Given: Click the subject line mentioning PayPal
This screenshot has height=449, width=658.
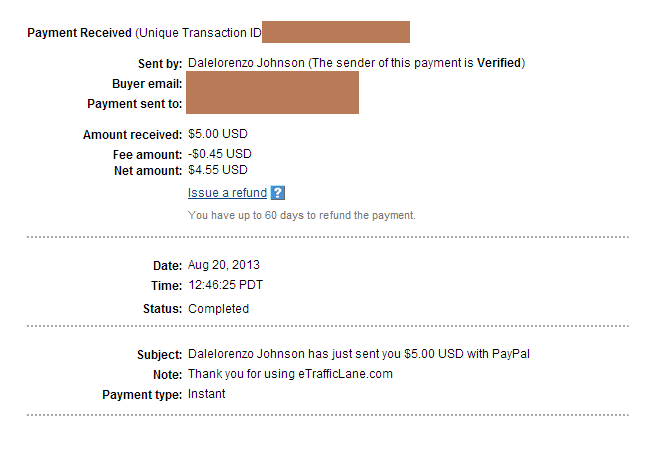Looking at the screenshot, I should pyautogui.click(x=358, y=354).
